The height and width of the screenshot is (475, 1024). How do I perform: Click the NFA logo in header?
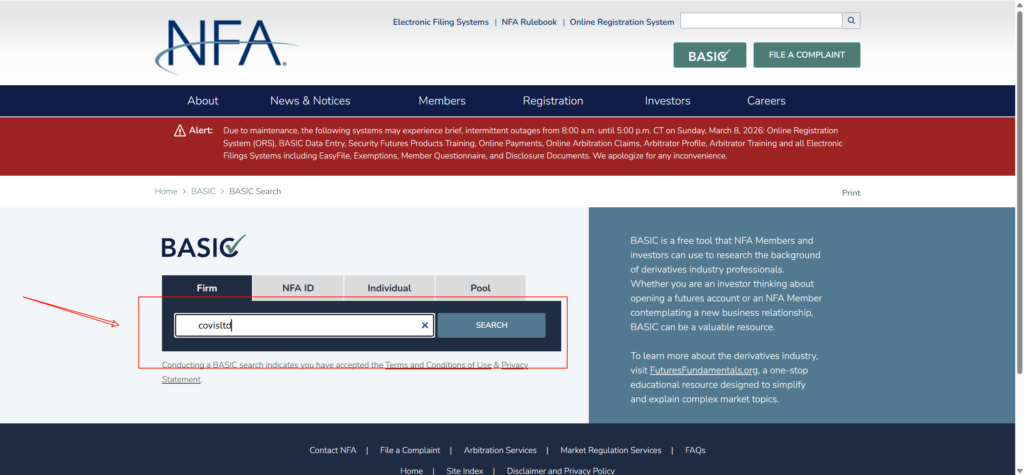(x=222, y=45)
